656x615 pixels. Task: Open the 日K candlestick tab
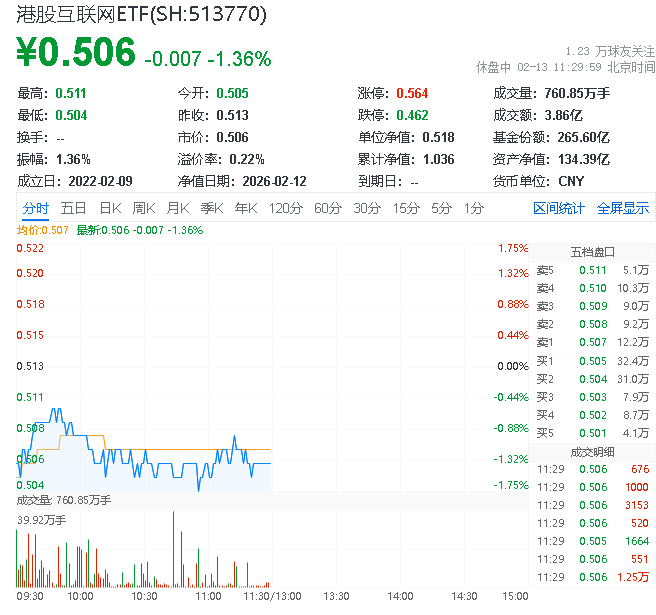[109, 208]
